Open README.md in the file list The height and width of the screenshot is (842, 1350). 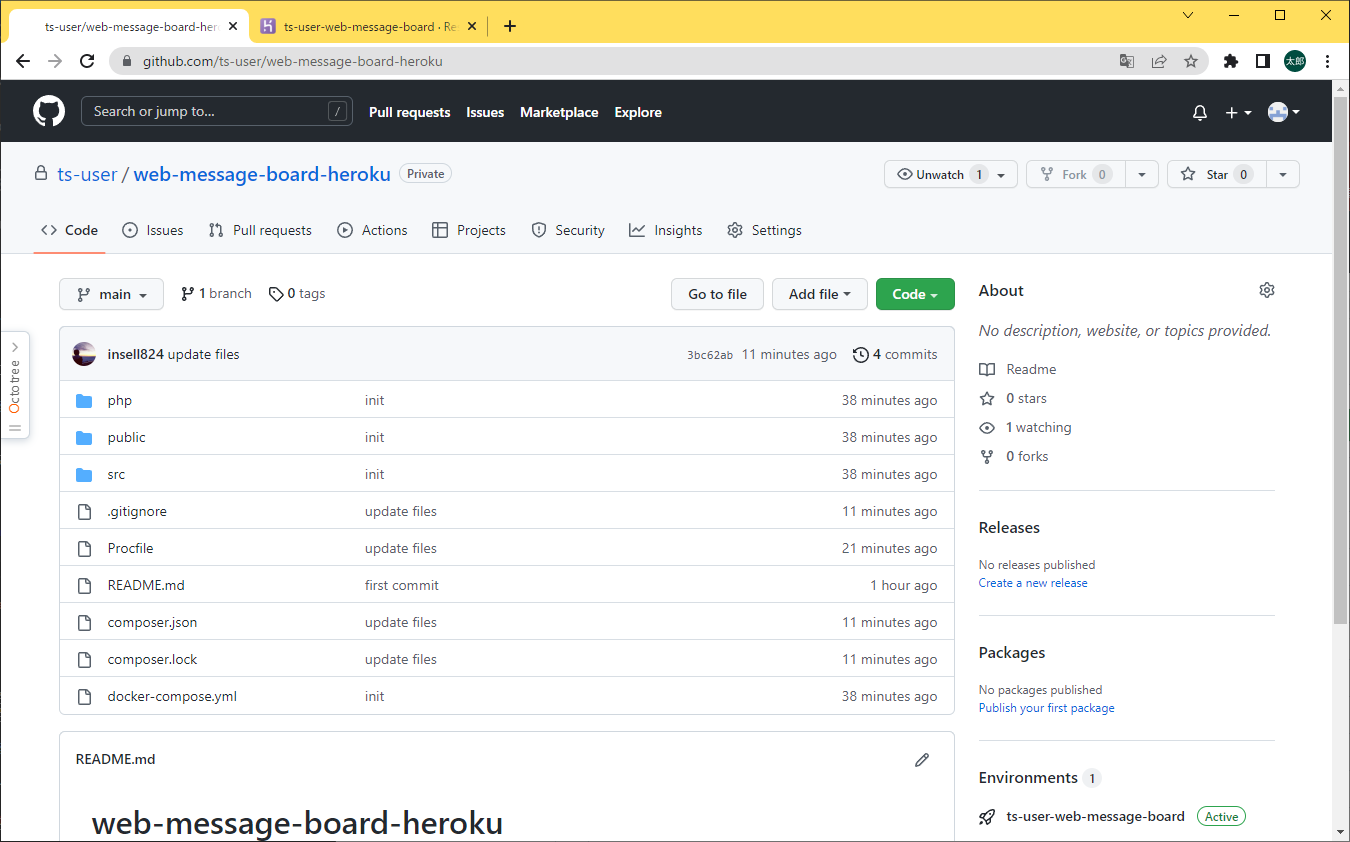click(x=146, y=585)
